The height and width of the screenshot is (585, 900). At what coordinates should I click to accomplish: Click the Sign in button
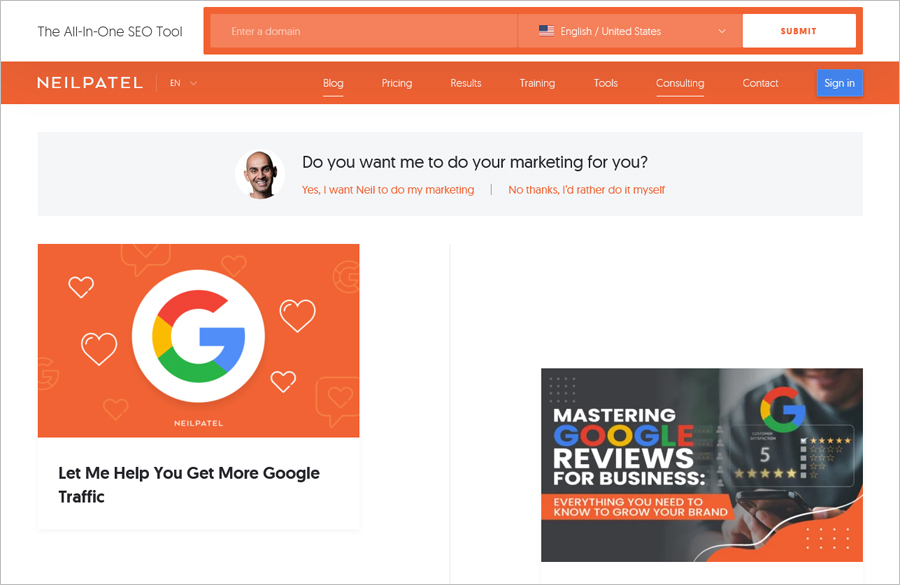point(839,83)
